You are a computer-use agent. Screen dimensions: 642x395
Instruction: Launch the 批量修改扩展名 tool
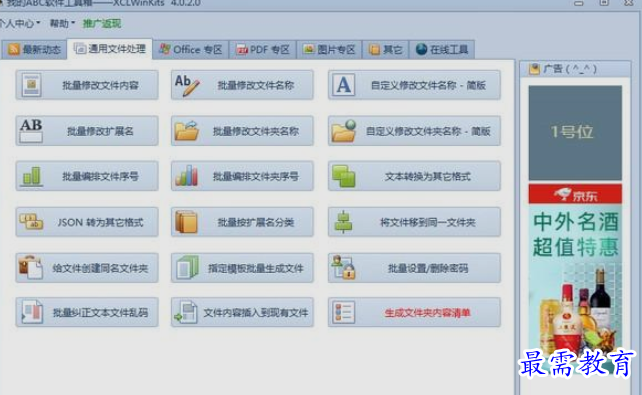[87, 131]
